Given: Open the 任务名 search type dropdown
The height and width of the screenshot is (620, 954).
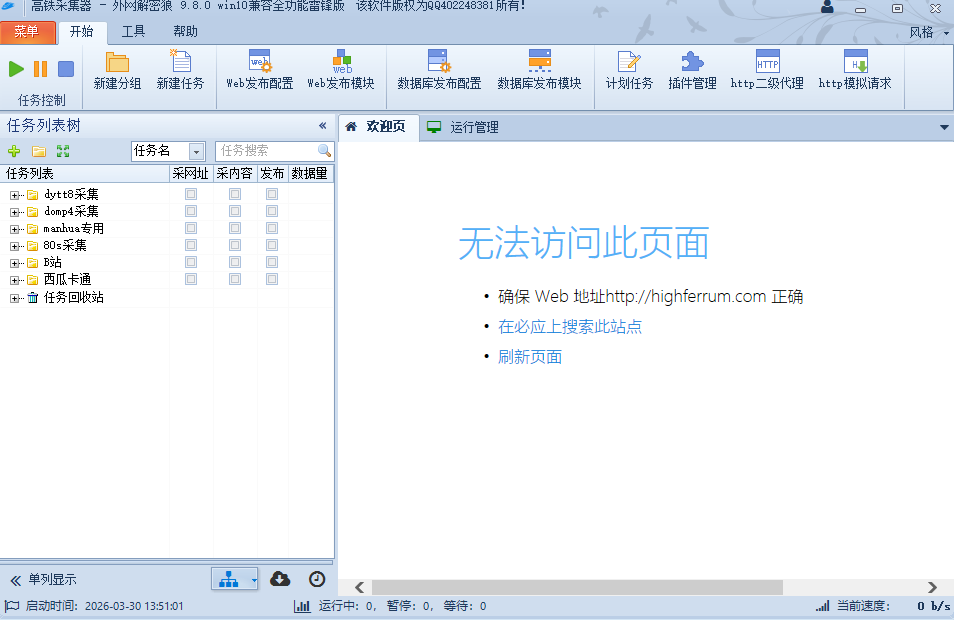Looking at the screenshot, I should coord(197,151).
